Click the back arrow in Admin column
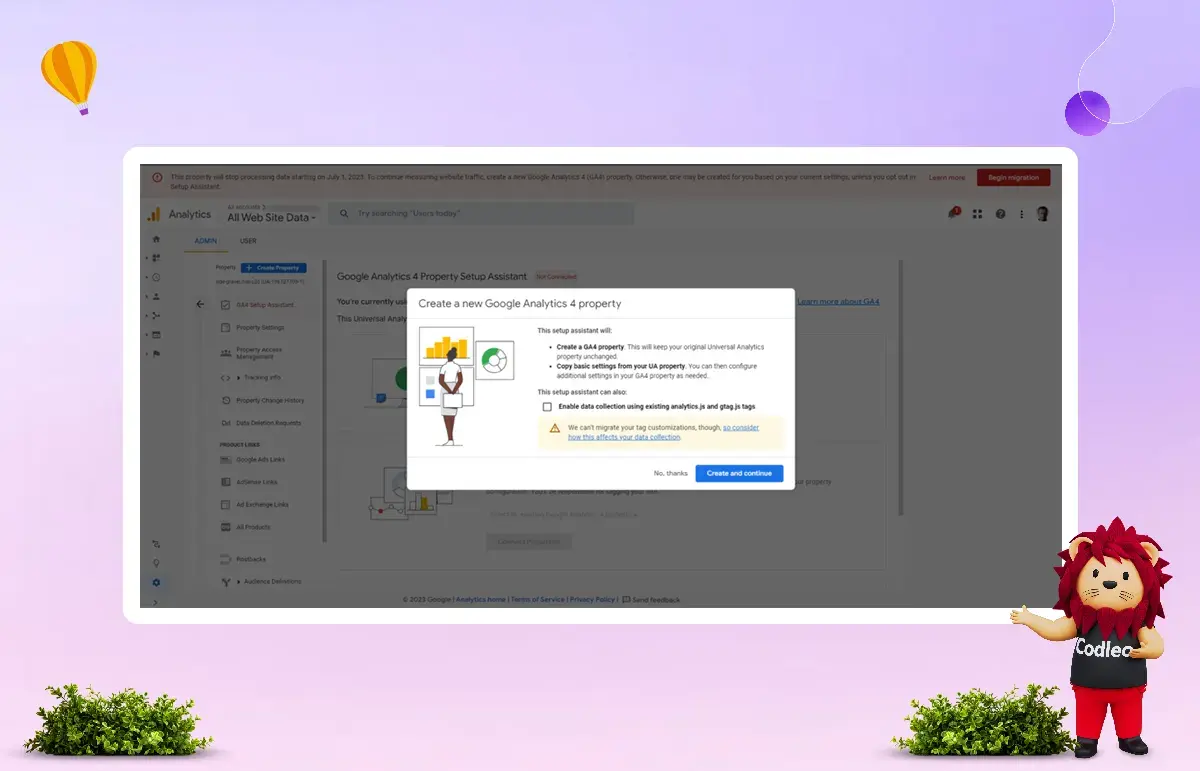Screen dimensions: 1200x771 200,304
